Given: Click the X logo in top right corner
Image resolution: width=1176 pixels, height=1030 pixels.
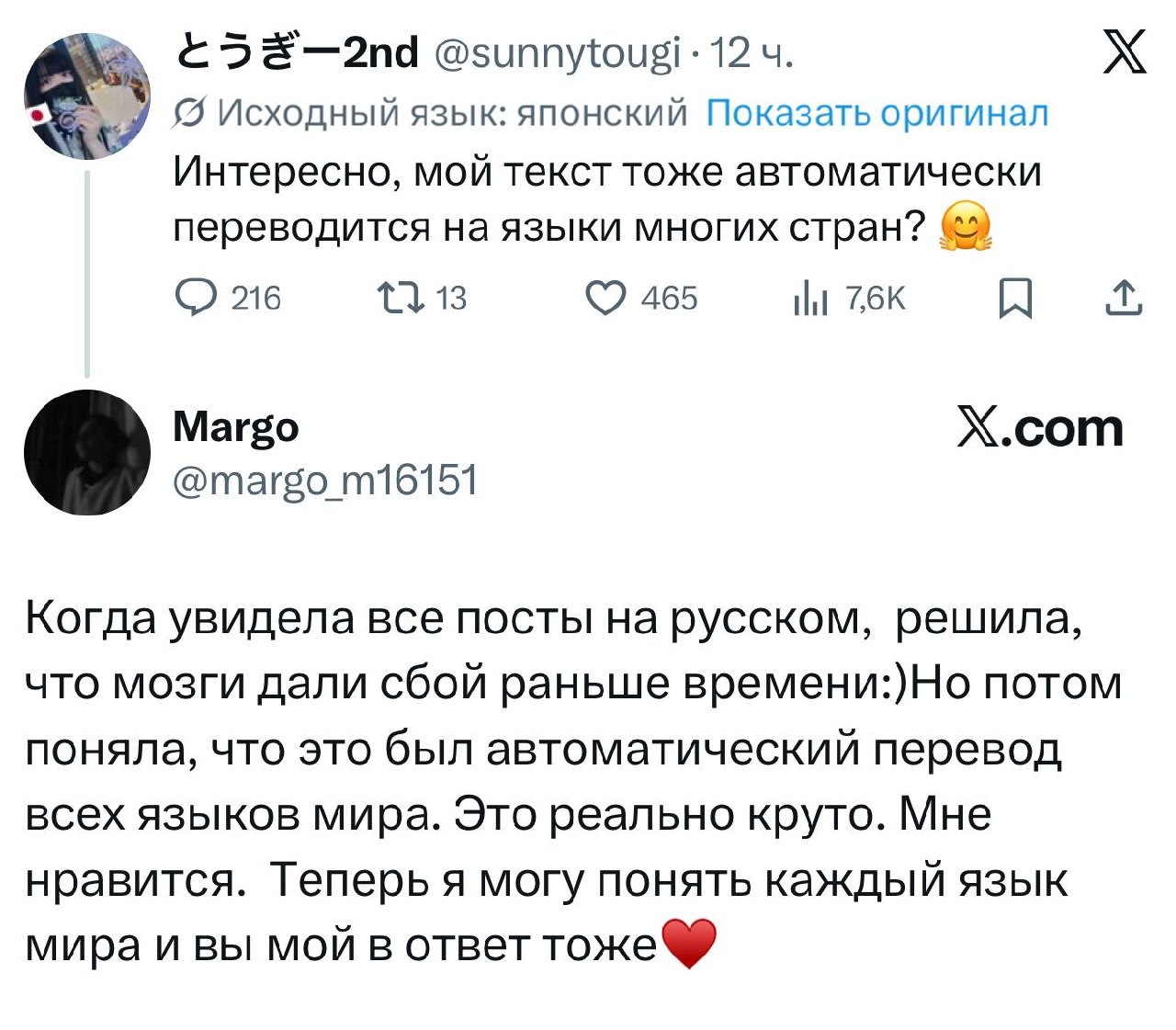Looking at the screenshot, I should (x=1125, y=51).
